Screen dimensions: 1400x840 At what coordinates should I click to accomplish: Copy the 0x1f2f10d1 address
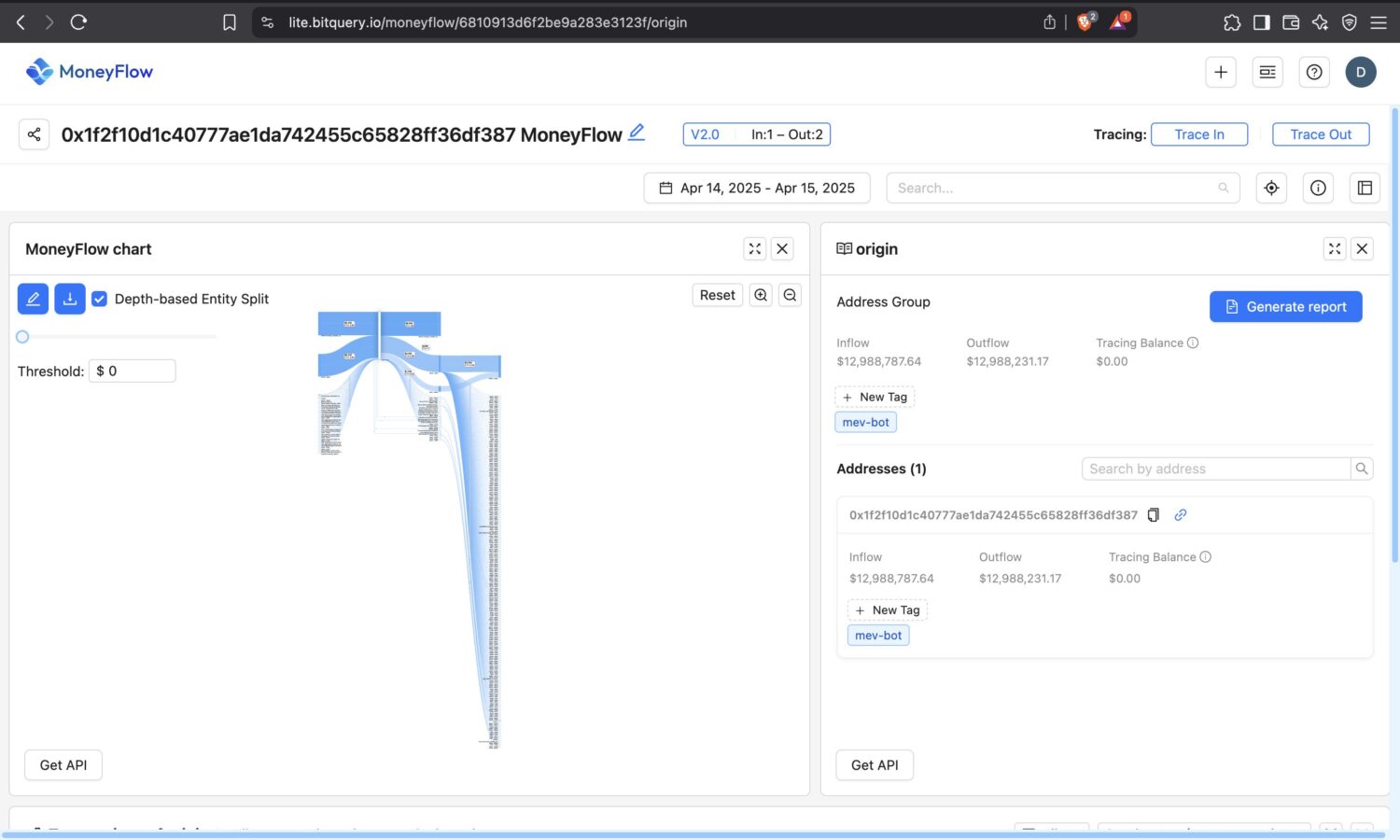click(x=1154, y=515)
